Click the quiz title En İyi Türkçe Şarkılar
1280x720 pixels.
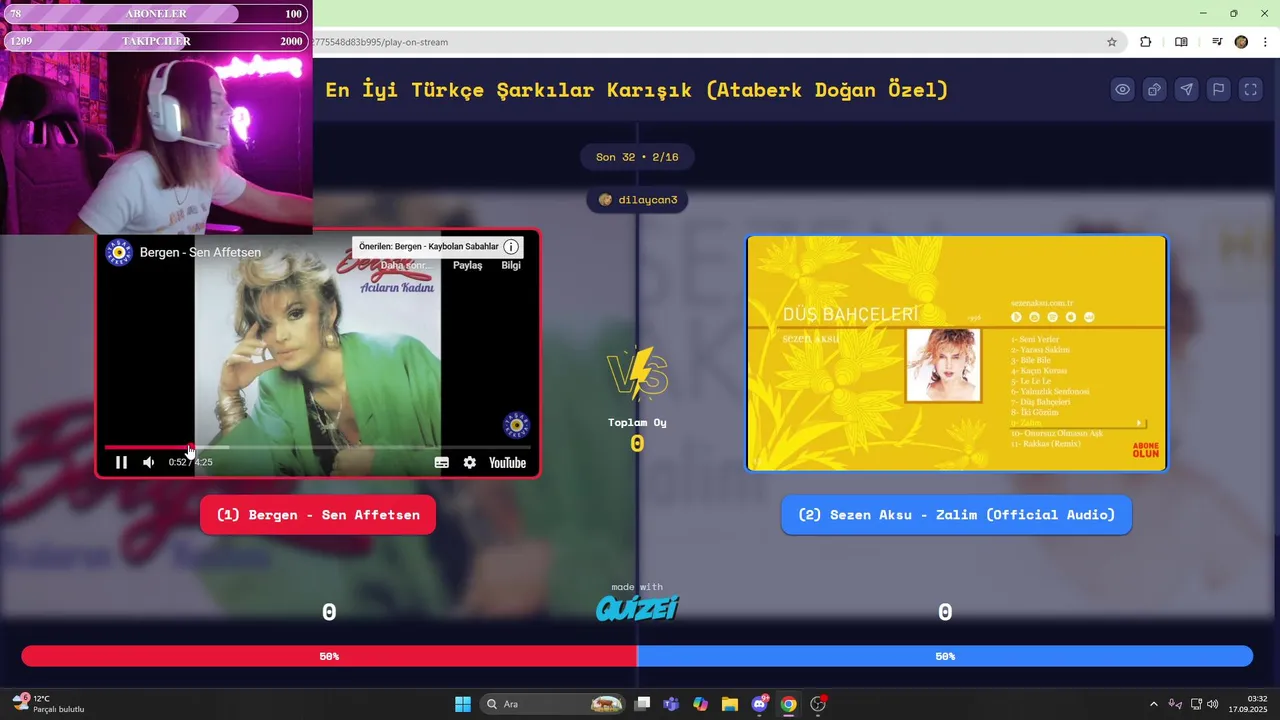[x=636, y=90]
